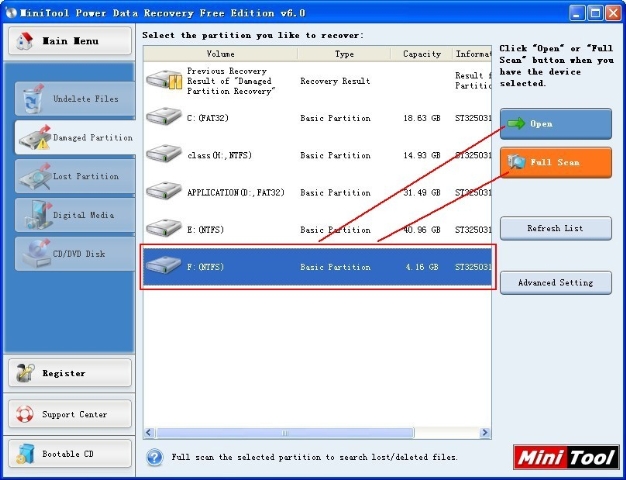Click the horizontal scrollbar left arrow
Viewport: 626px width, 480px height.
149,432
